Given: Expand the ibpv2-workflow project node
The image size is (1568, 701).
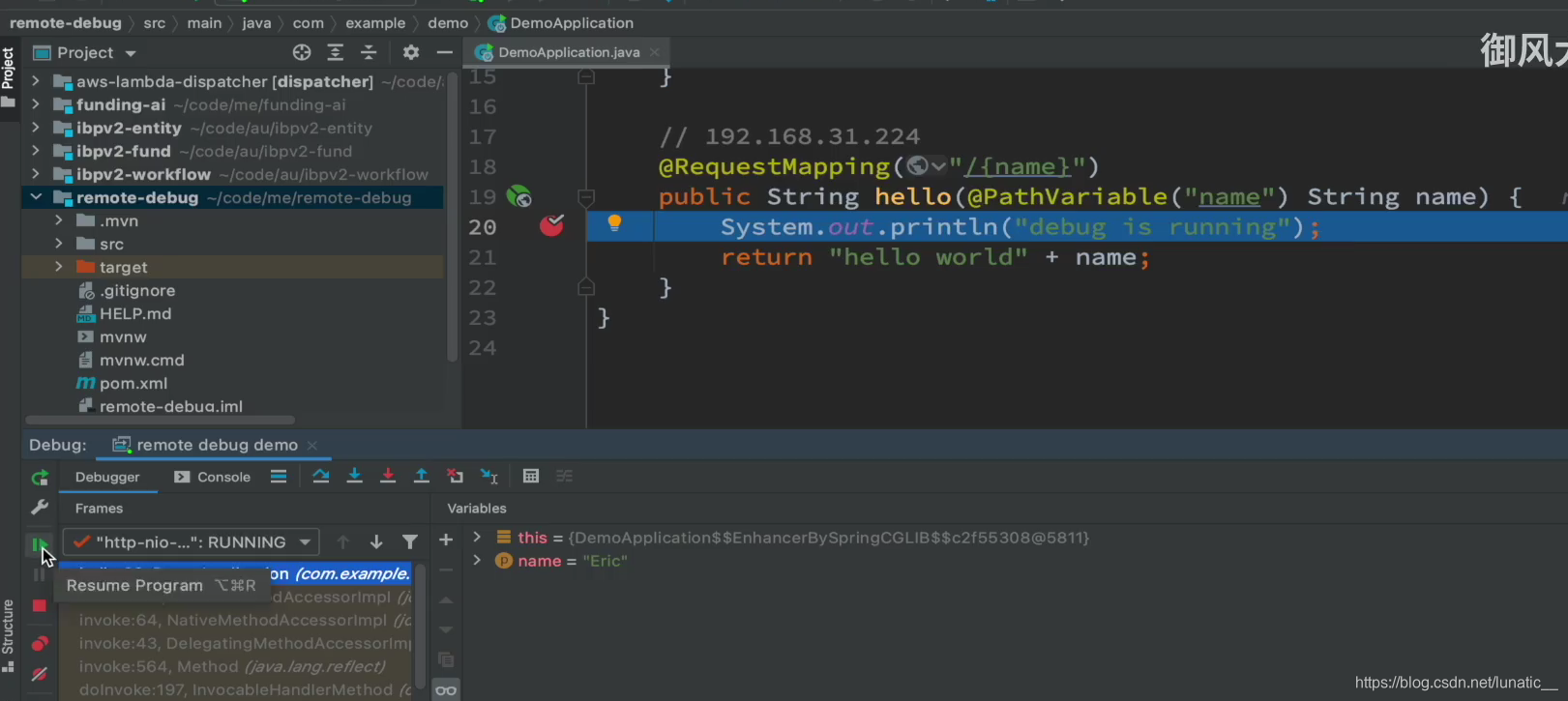Looking at the screenshot, I should coord(36,174).
